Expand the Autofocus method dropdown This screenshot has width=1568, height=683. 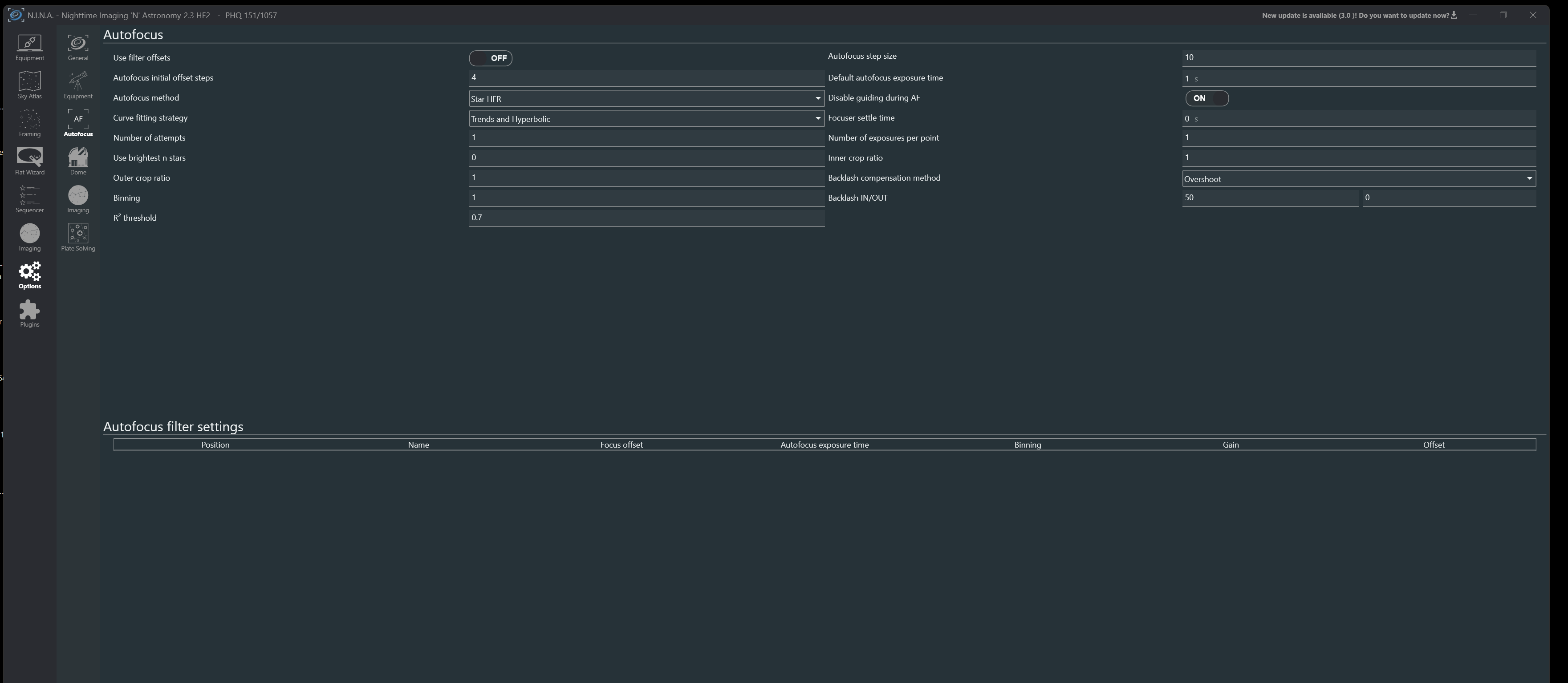coord(646,98)
